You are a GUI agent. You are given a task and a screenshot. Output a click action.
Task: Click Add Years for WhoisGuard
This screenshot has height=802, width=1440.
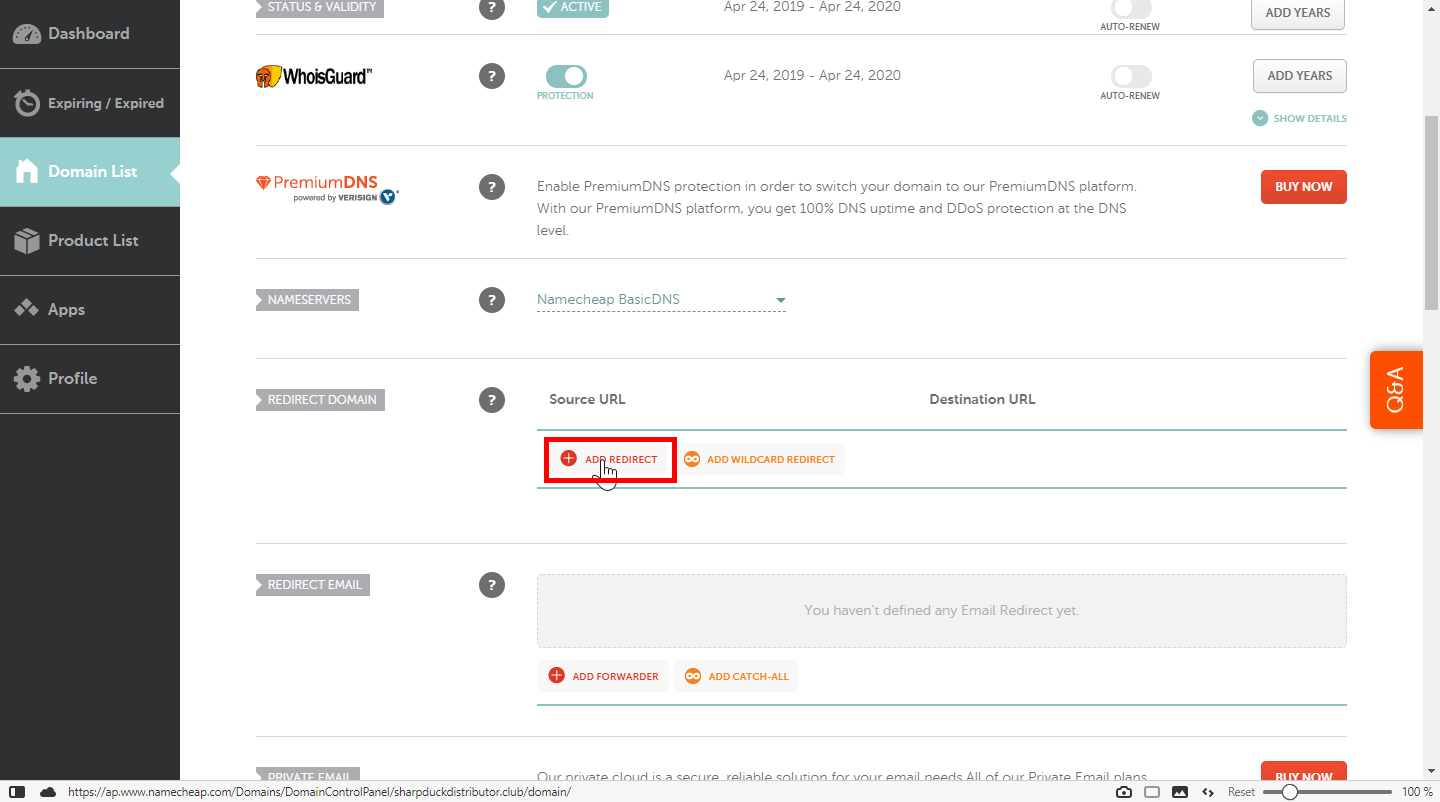[x=1299, y=76]
